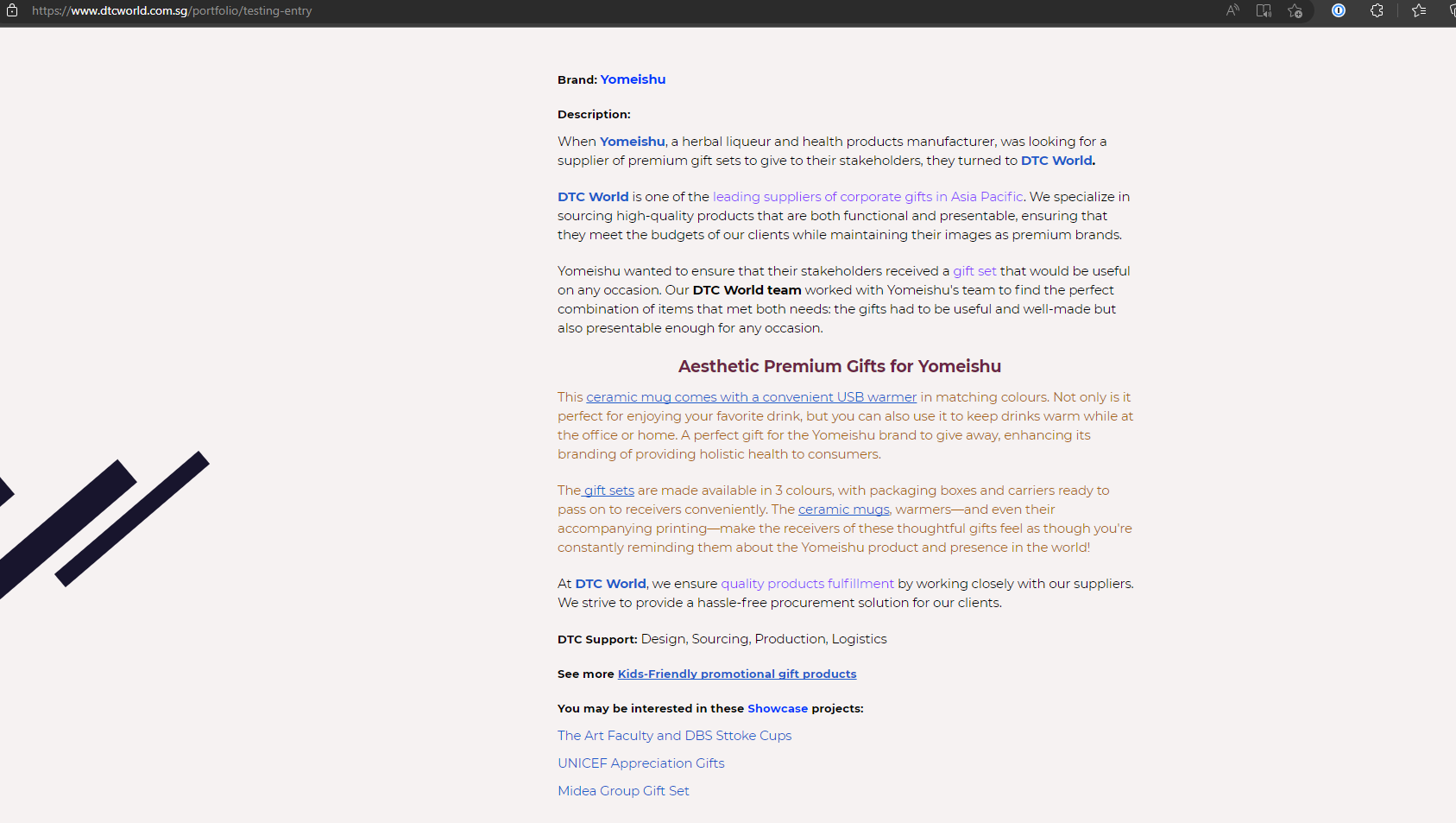The height and width of the screenshot is (823, 1456).
Task: Open quality products fulfillment link
Action: (x=808, y=584)
